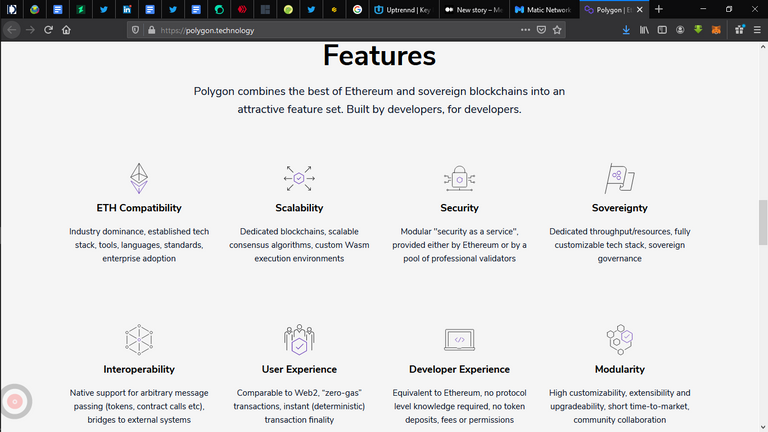This screenshot has height=432, width=768.
Task: Switch to the New story Medium tab
Action: (474, 9)
